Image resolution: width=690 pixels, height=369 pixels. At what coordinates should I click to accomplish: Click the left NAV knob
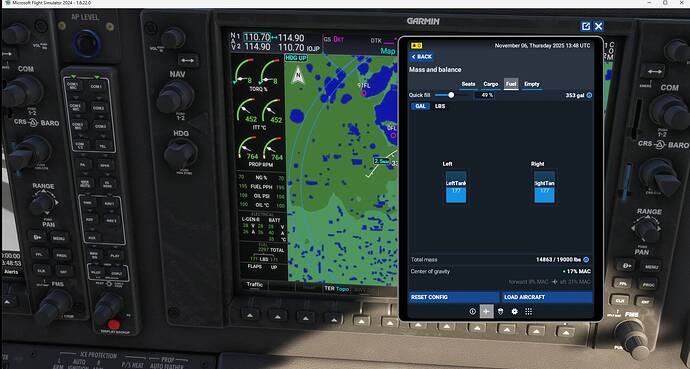[175, 96]
